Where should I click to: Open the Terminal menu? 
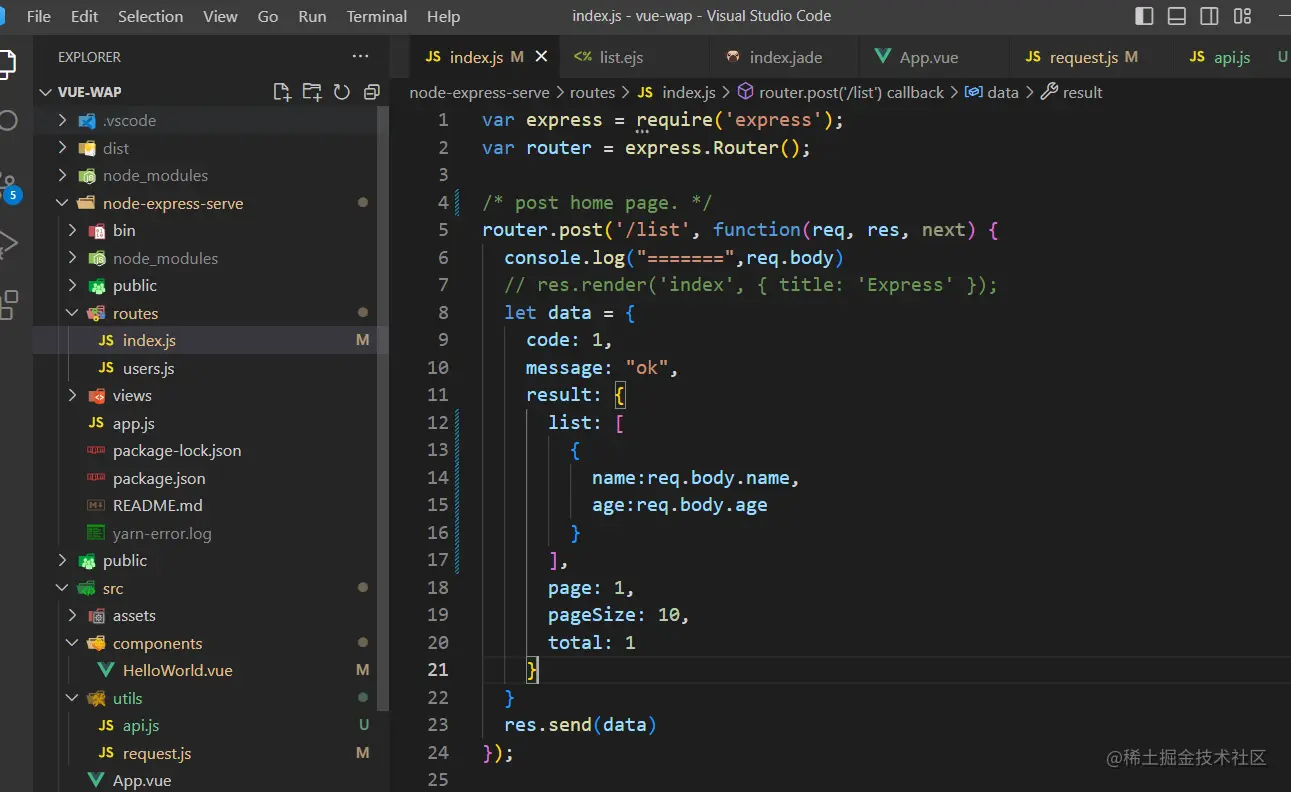tap(377, 17)
